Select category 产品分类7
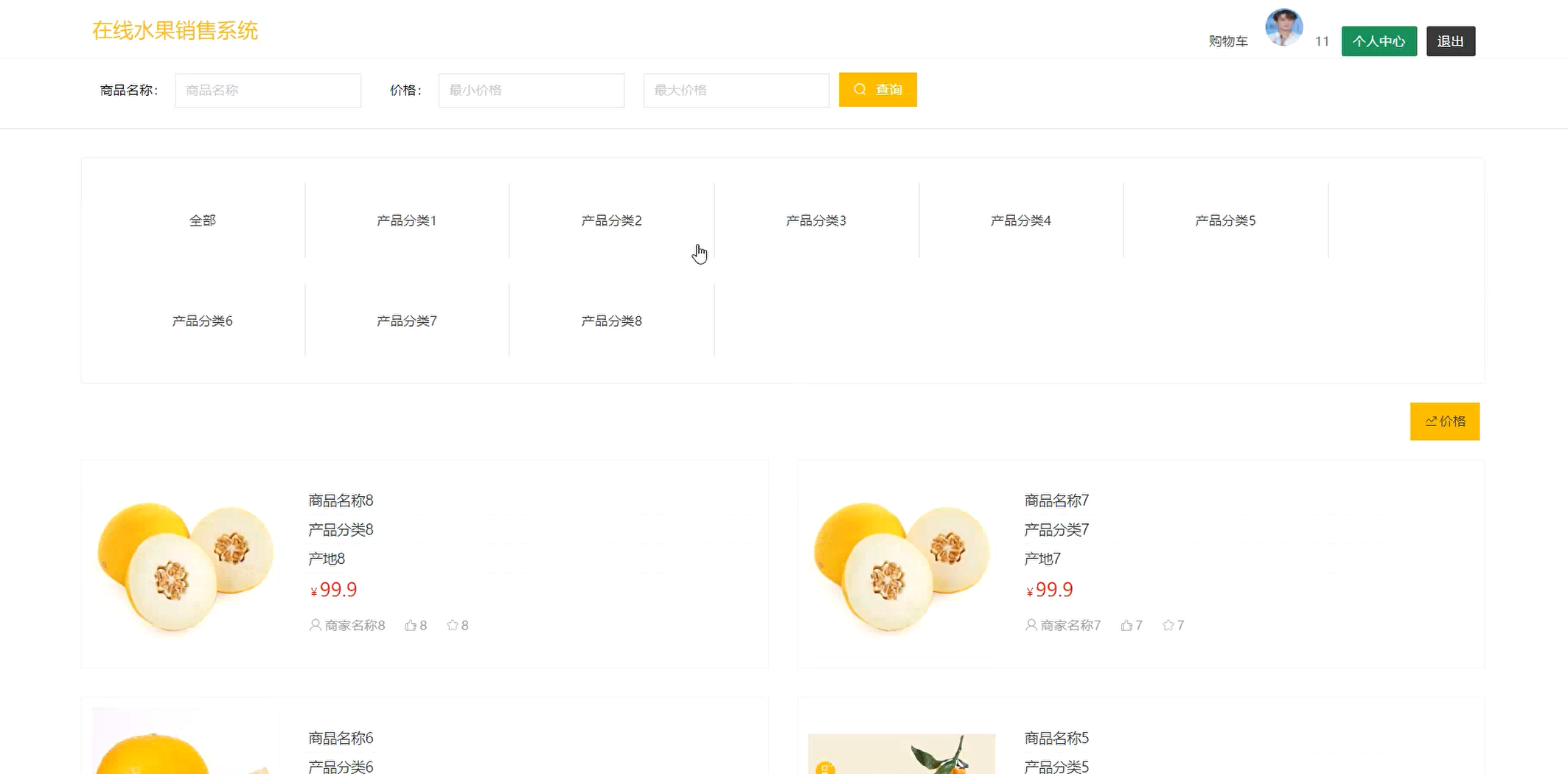This screenshot has width=1568, height=774. click(407, 321)
